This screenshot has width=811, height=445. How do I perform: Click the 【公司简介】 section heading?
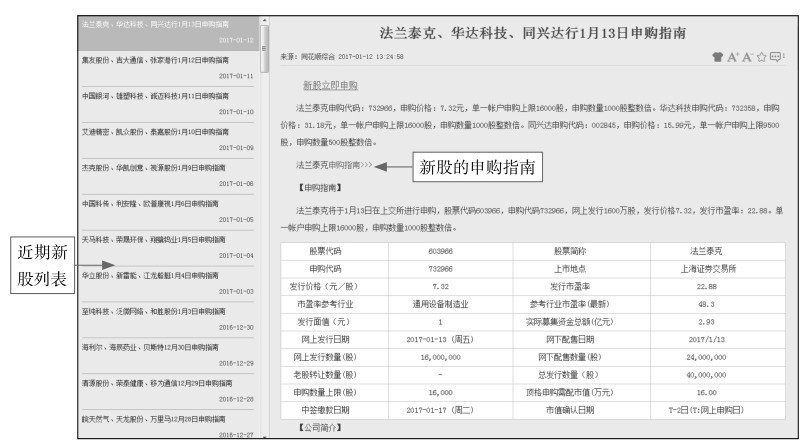pyautogui.click(x=319, y=427)
